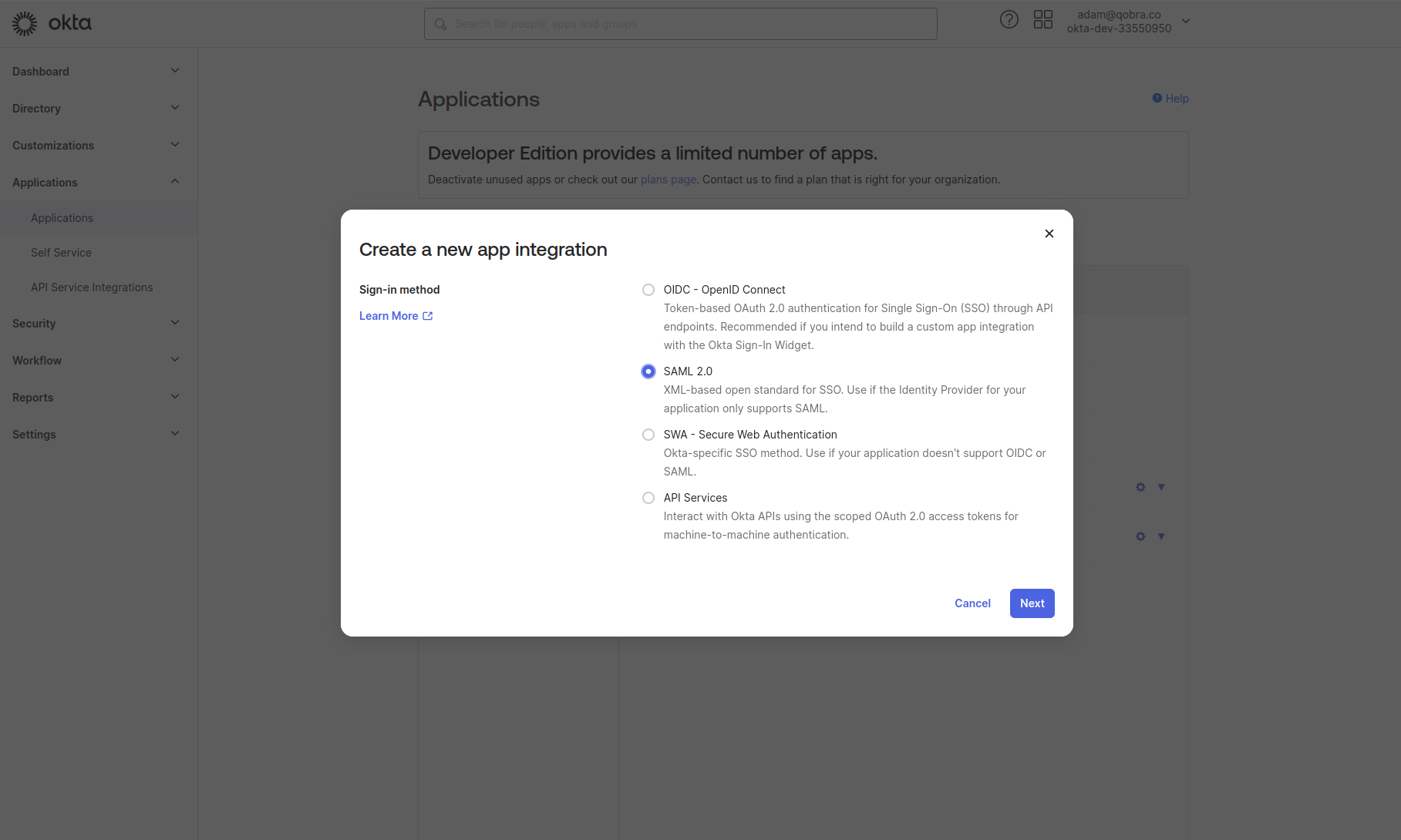
Task: Open the account dropdown for adam@qobra.co
Action: tap(1129, 22)
